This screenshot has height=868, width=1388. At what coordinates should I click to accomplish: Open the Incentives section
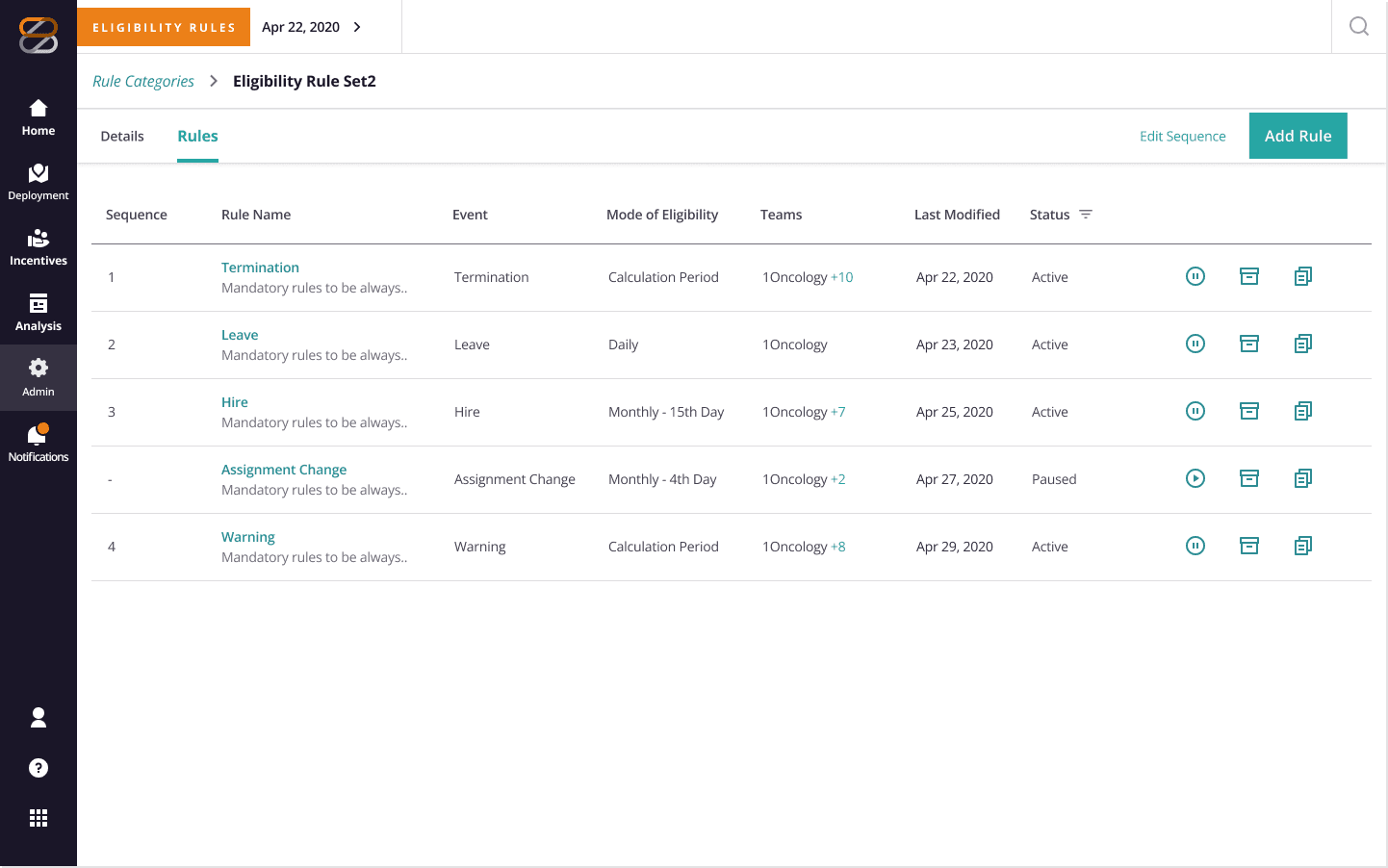click(39, 247)
